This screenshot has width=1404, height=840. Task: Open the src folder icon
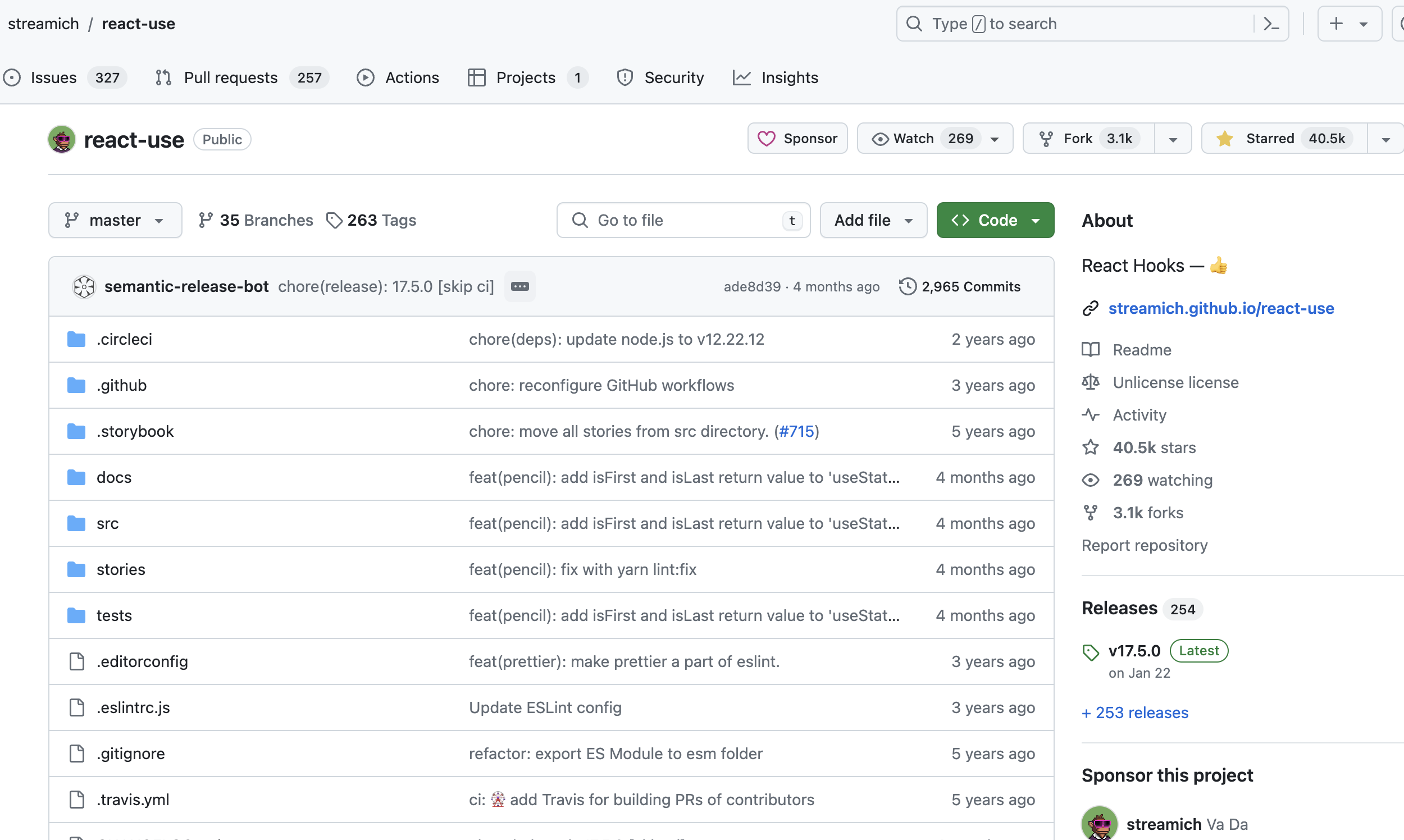pyautogui.click(x=76, y=523)
